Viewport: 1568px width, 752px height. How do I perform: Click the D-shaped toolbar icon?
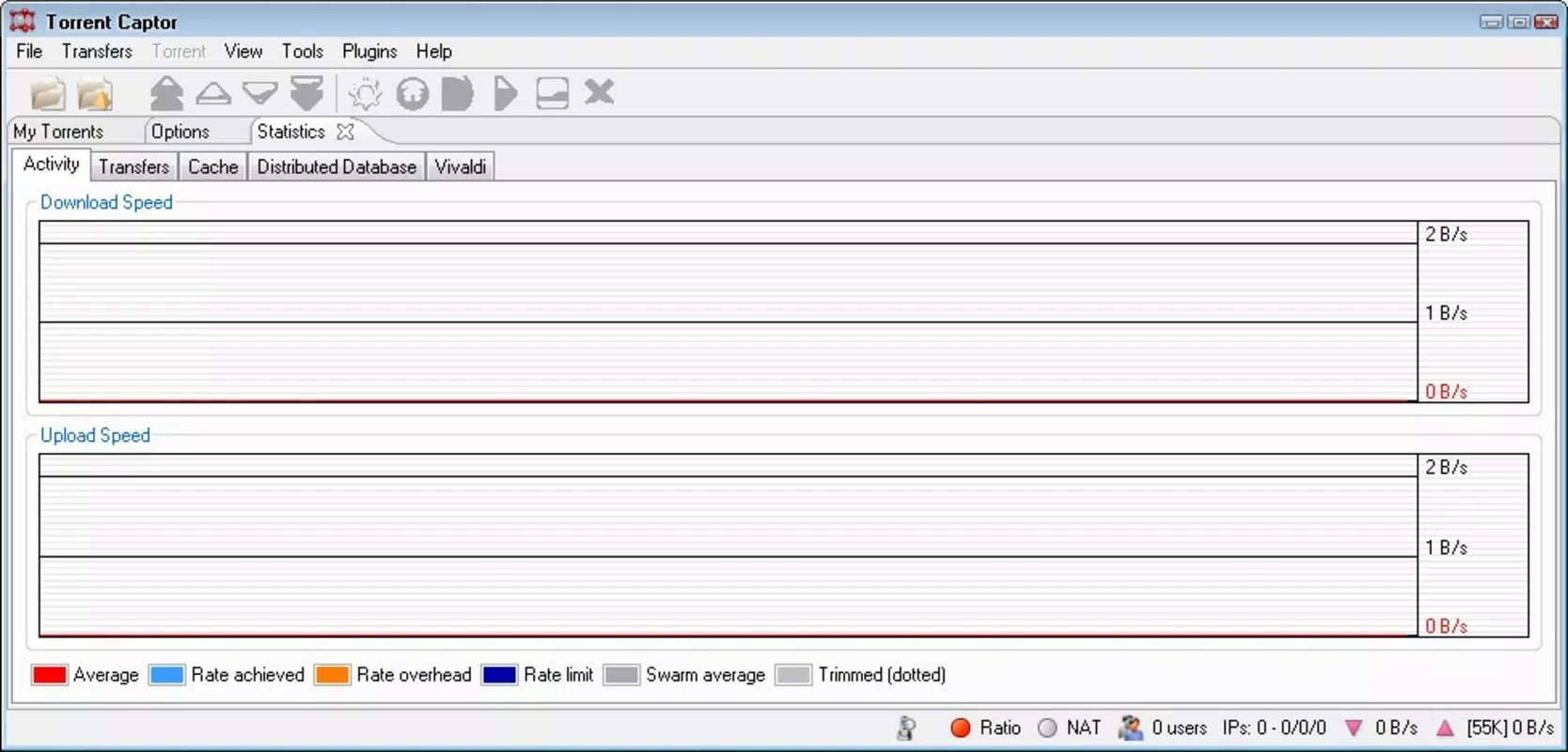[458, 93]
